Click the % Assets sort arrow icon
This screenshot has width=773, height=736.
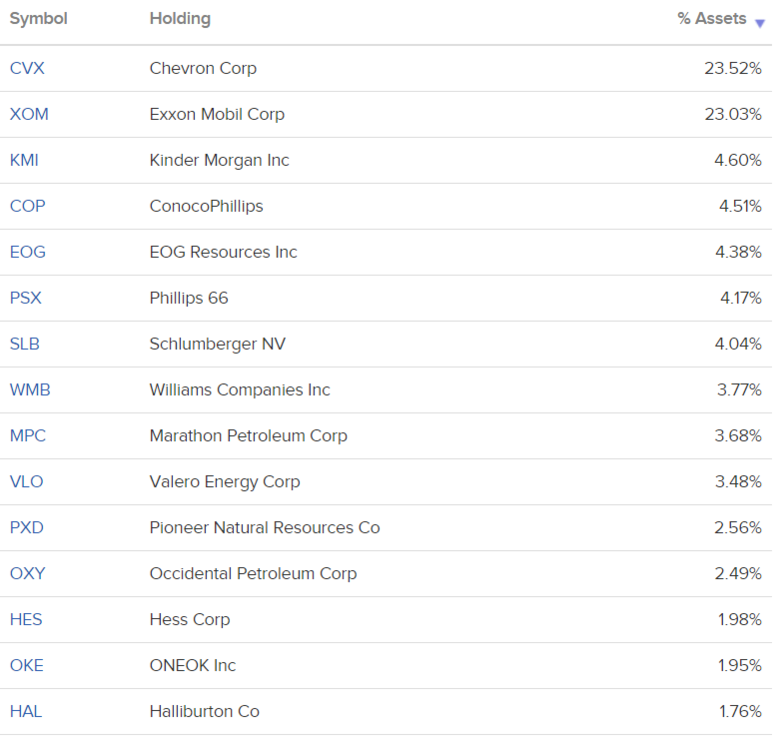click(x=760, y=23)
